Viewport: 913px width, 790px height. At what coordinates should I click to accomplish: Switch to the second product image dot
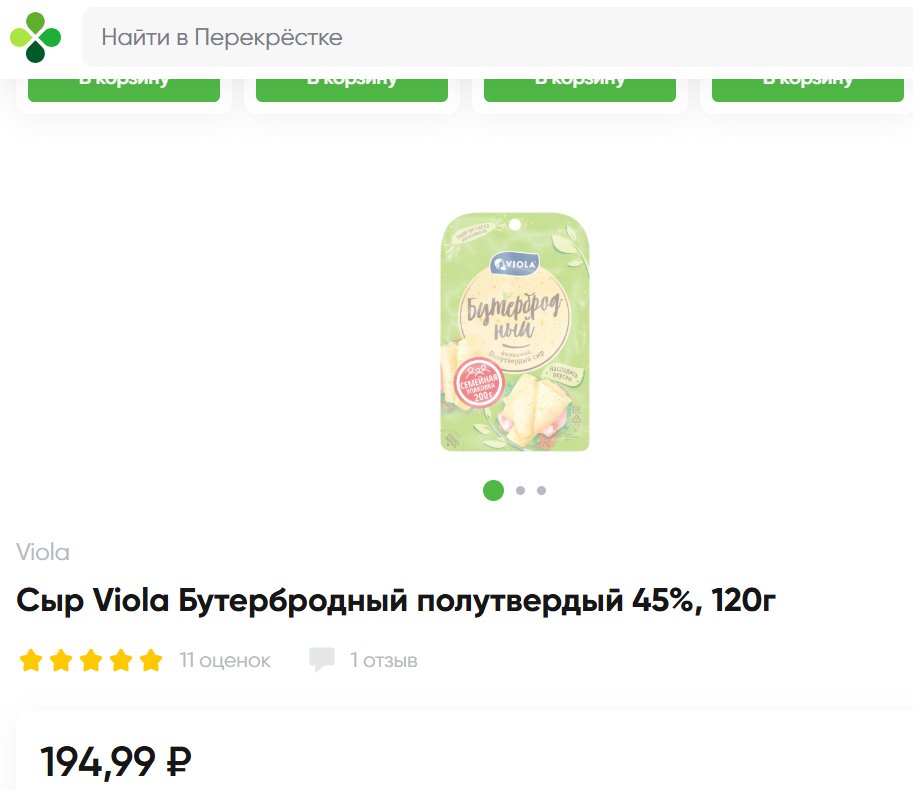(520, 491)
